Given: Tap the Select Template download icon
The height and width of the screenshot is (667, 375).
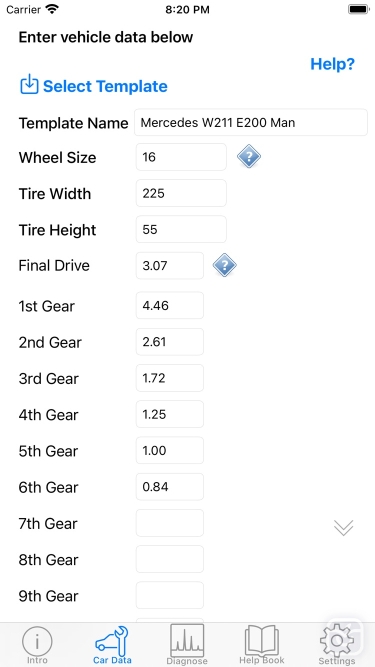Looking at the screenshot, I should coord(29,85).
